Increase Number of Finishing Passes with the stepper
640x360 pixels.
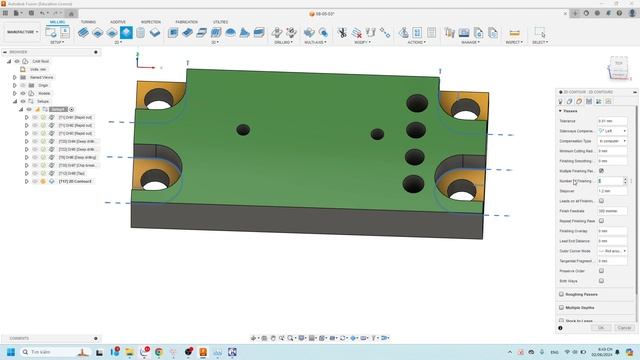point(625,179)
